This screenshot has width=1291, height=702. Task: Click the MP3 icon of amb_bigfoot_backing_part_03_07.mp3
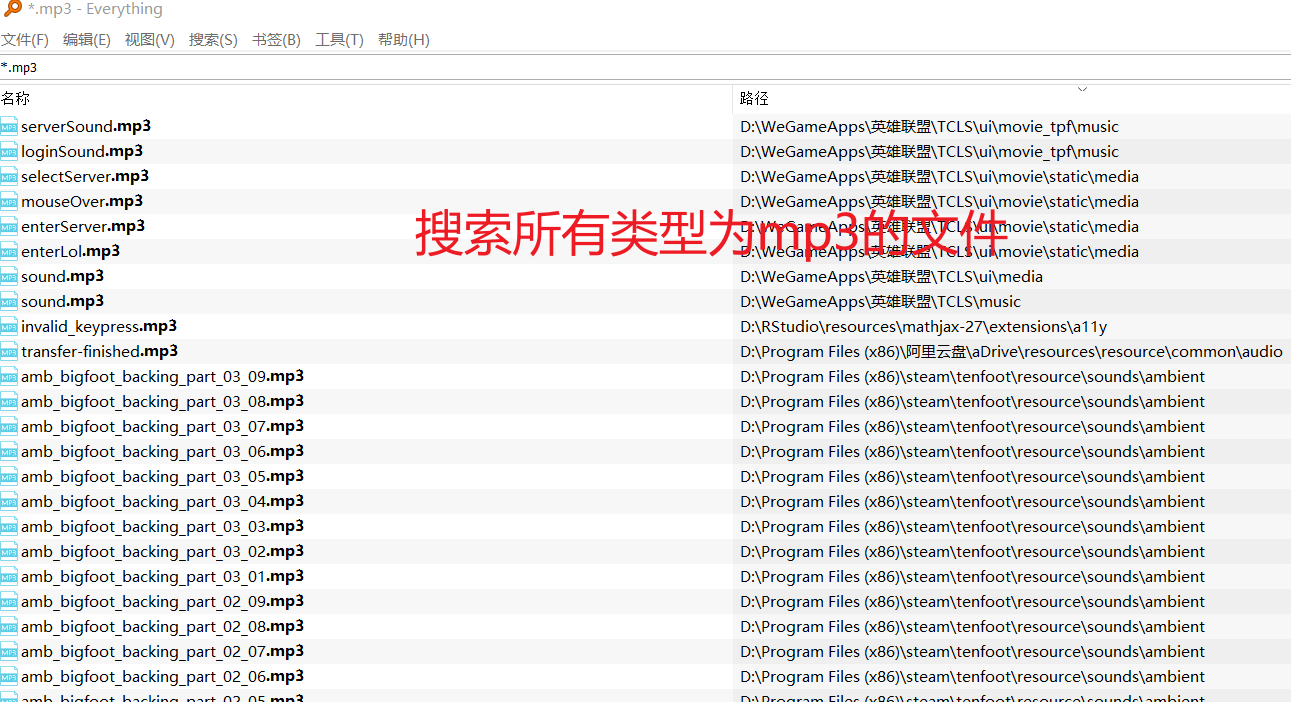[9, 426]
